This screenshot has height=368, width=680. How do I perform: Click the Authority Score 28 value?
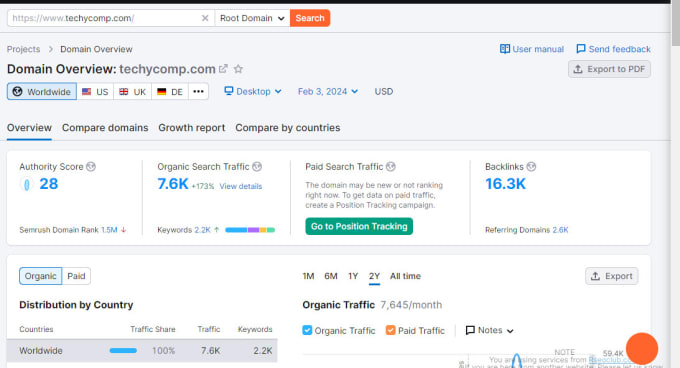point(49,184)
